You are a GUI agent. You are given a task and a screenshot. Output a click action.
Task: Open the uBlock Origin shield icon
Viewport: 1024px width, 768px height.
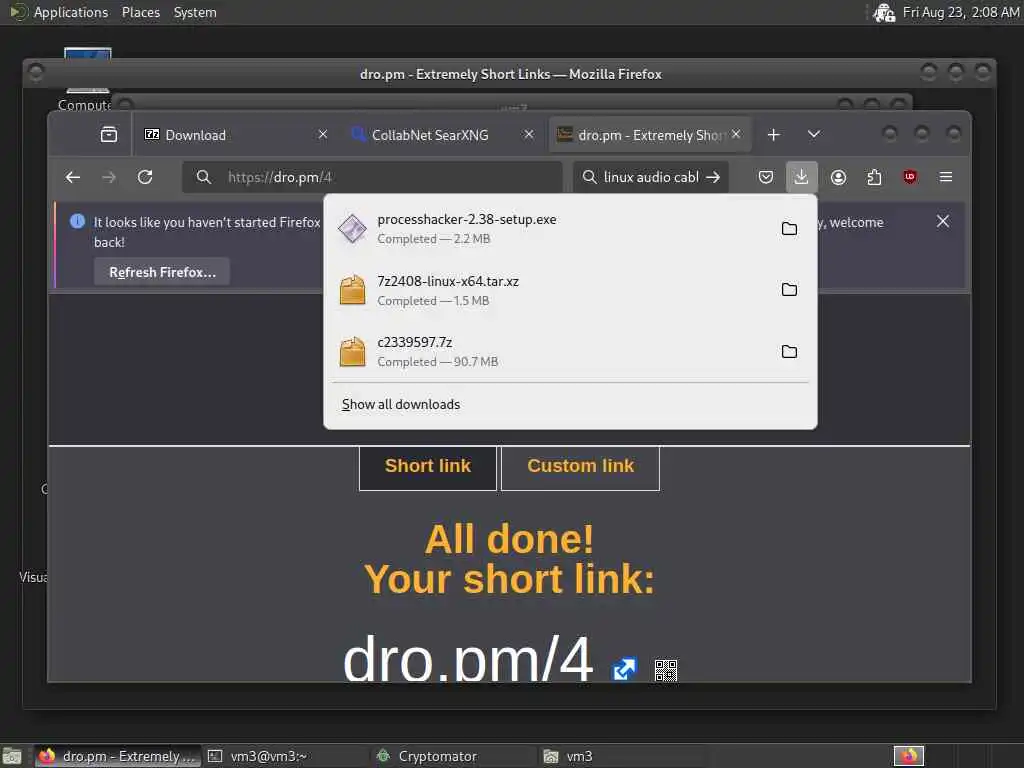coord(910,177)
